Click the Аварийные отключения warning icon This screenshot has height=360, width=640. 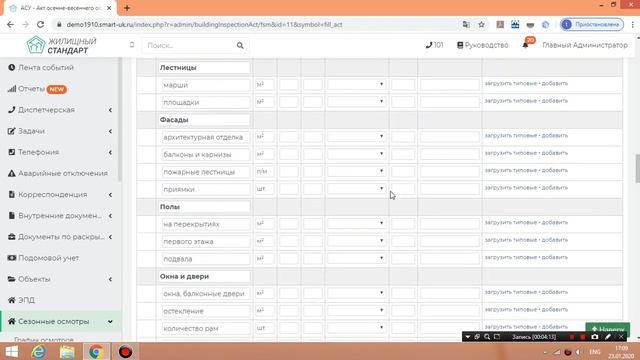(11, 173)
